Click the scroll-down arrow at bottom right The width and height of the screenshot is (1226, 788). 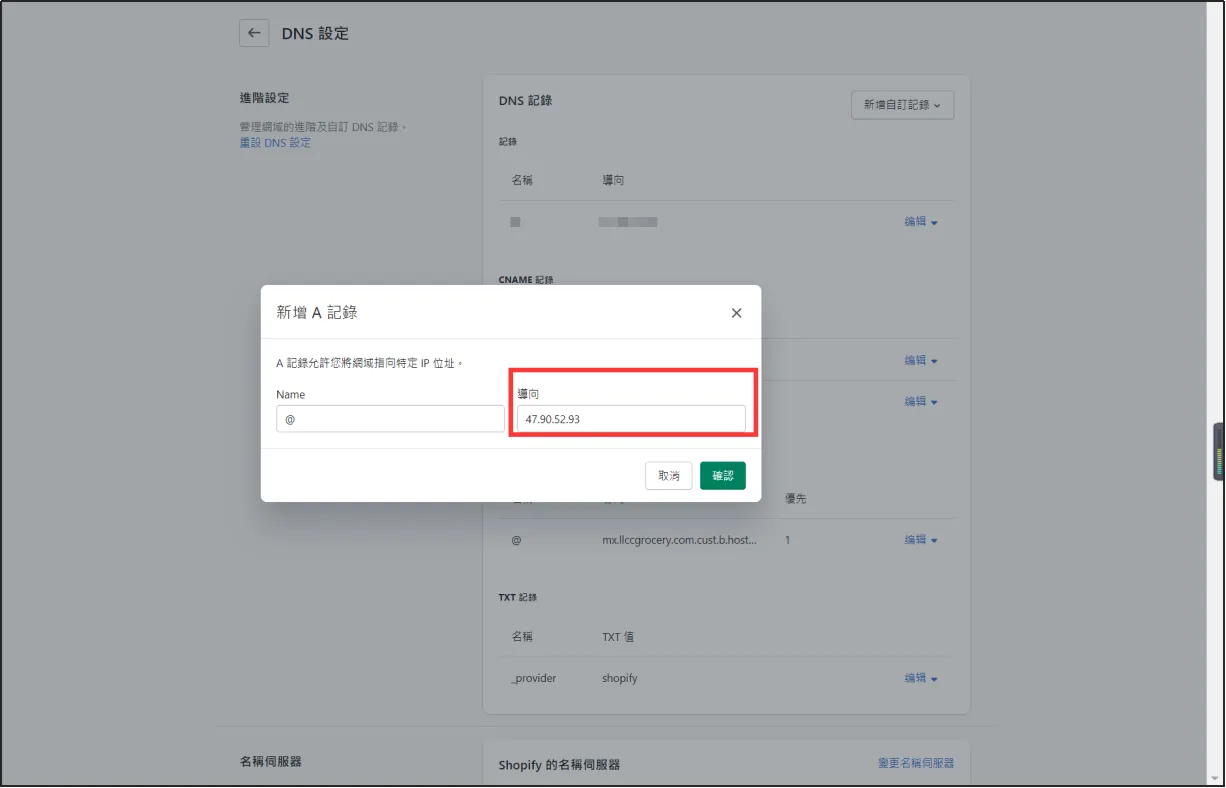pos(1217,777)
